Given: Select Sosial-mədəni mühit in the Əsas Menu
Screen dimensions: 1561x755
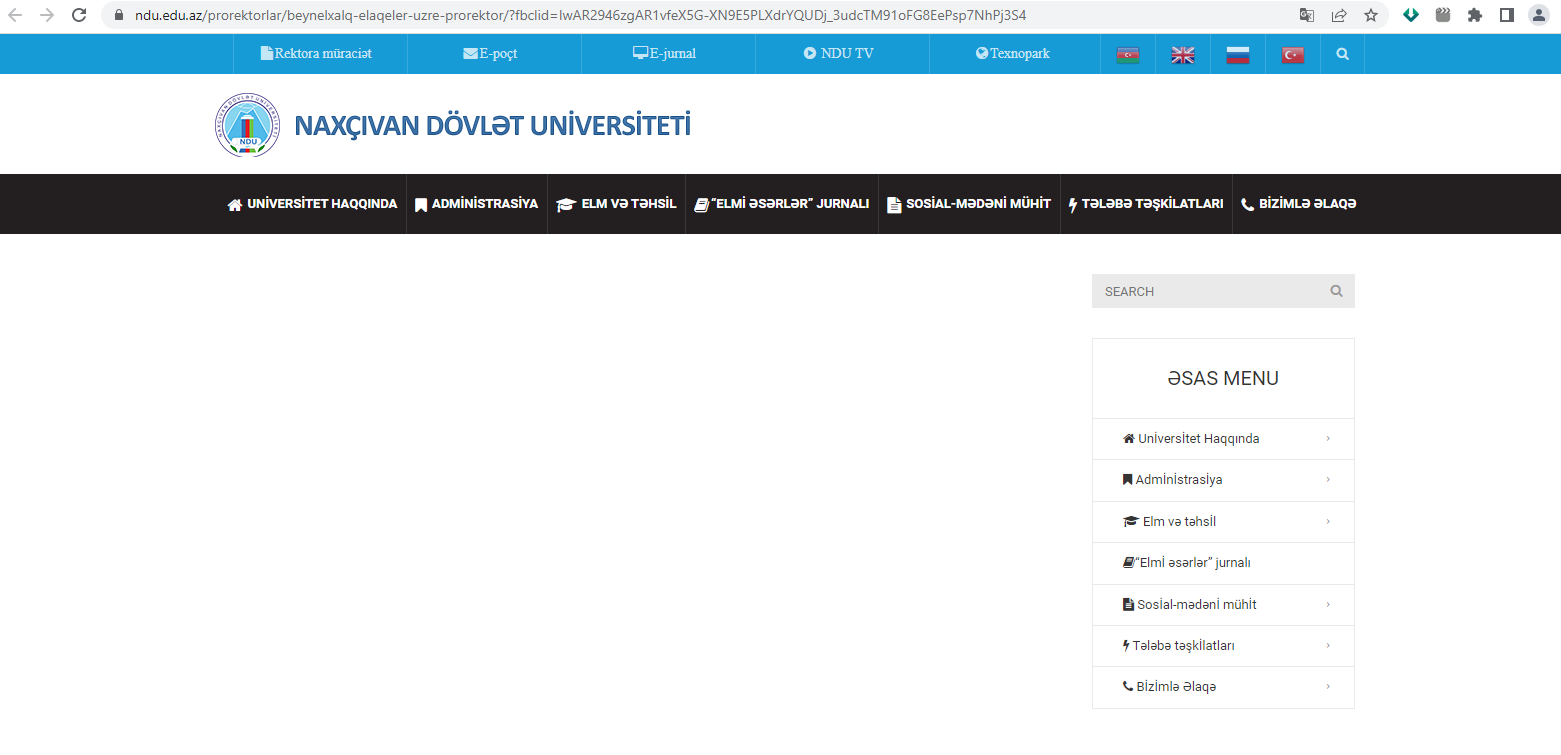Looking at the screenshot, I should click(1190, 604).
